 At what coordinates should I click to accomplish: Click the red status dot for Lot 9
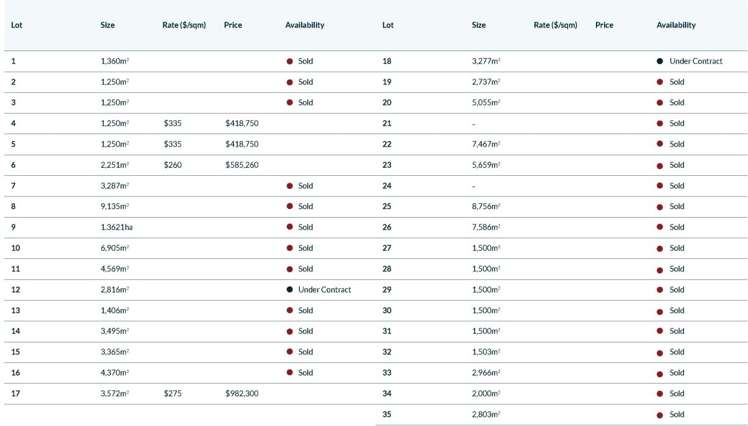(x=290, y=227)
